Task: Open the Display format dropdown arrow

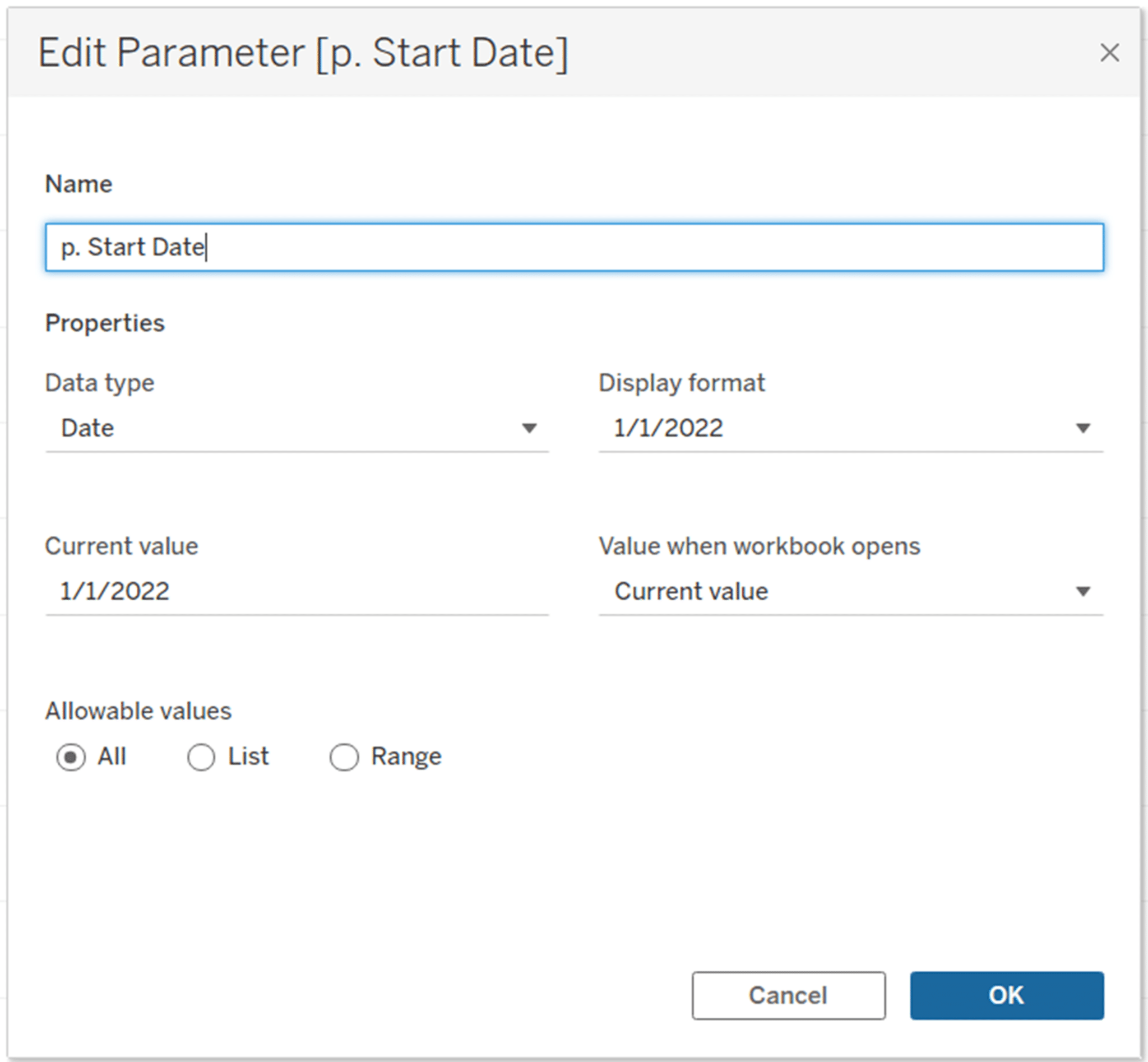Action: [x=1082, y=428]
